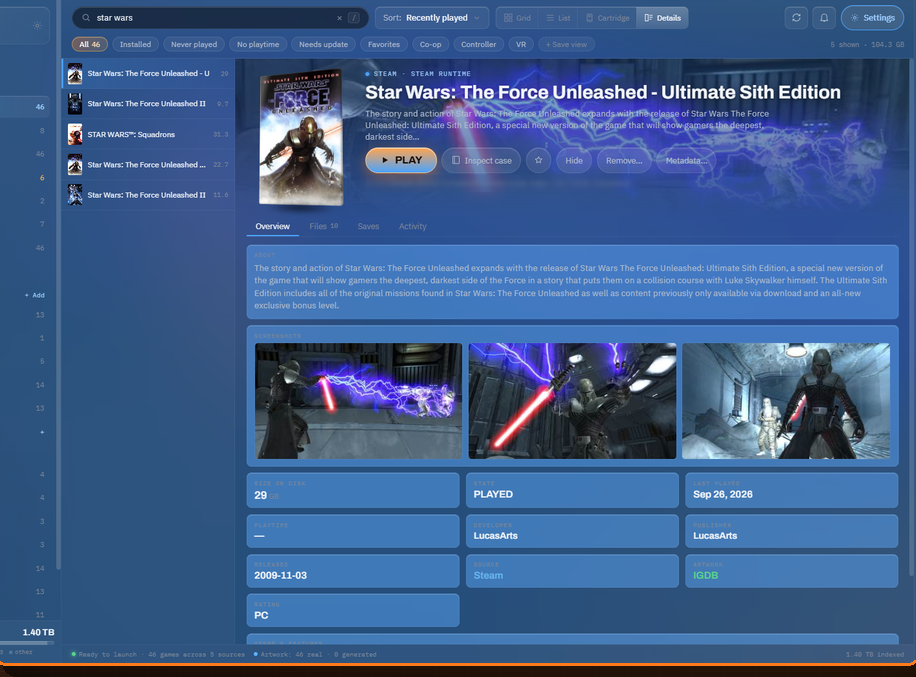Click + Save view

click(566, 44)
